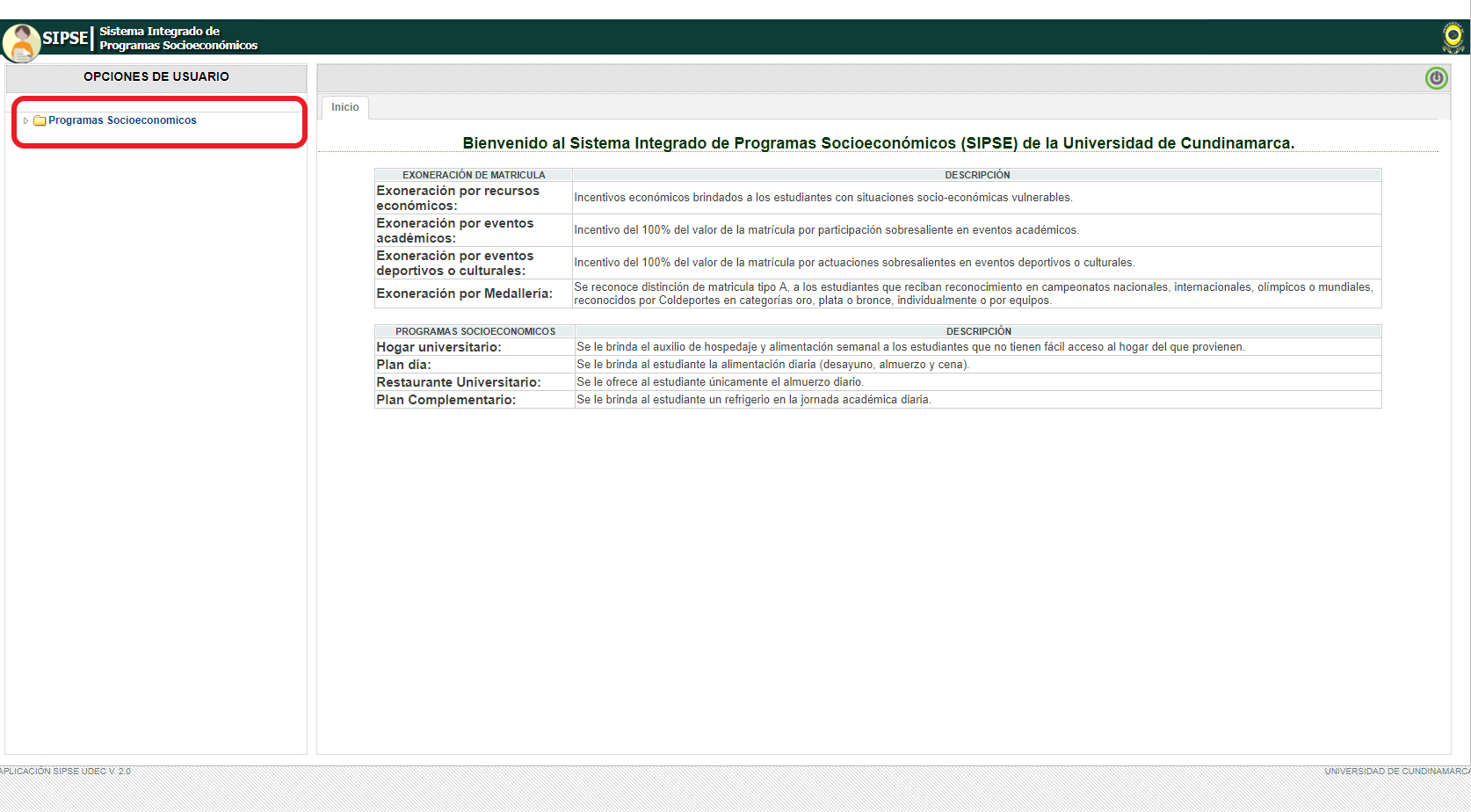Click the Coldeportes medallería description text
The height and width of the screenshot is (812, 1471).
tap(974, 294)
